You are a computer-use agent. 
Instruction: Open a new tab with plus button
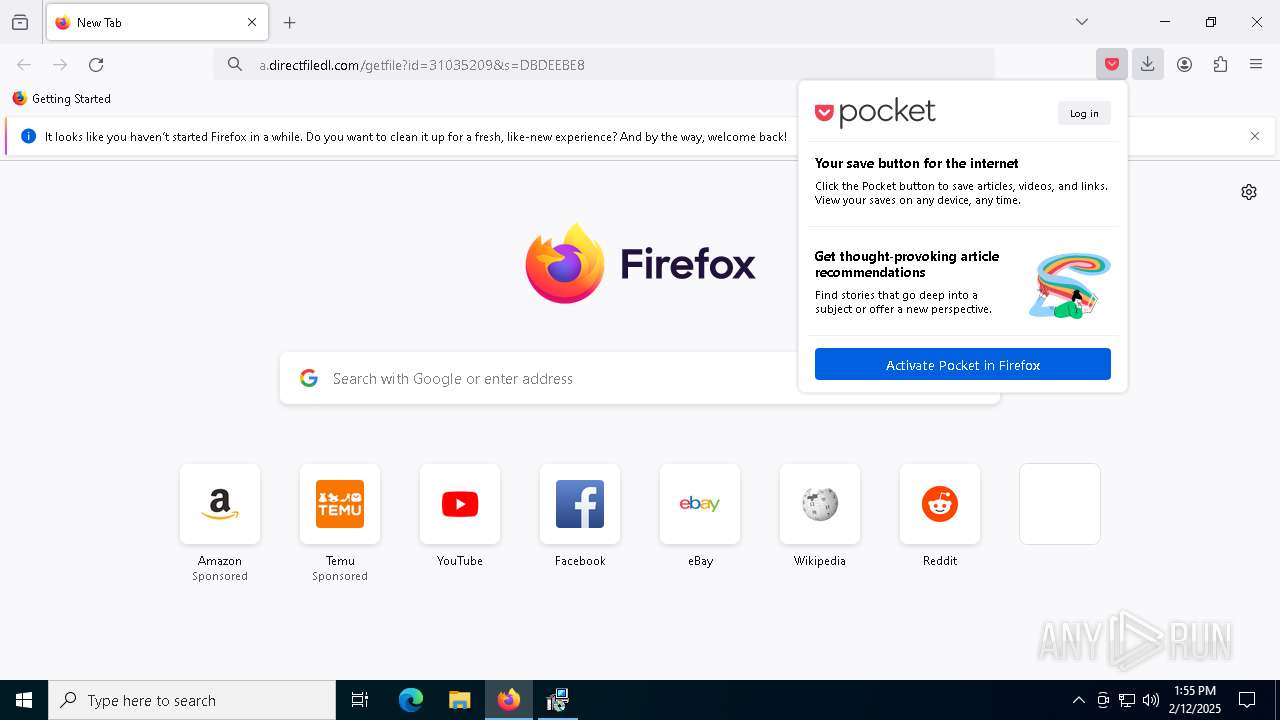(x=290, y=22)
